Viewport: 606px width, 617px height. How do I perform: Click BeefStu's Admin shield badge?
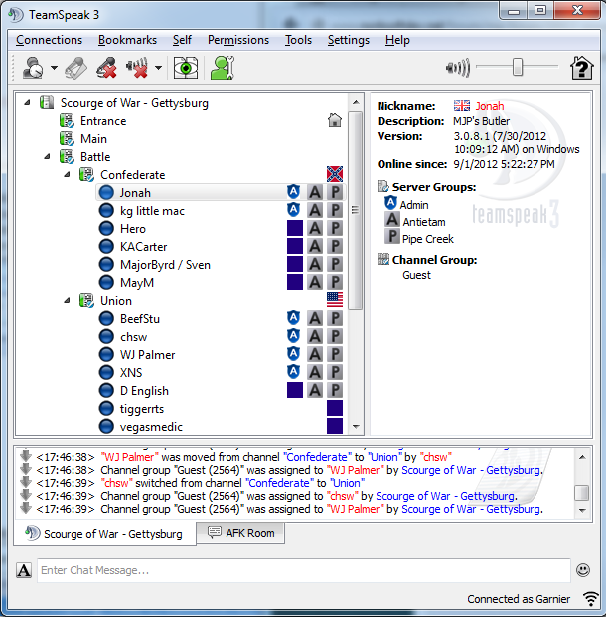pyautogui.click(x=294, y=318)
